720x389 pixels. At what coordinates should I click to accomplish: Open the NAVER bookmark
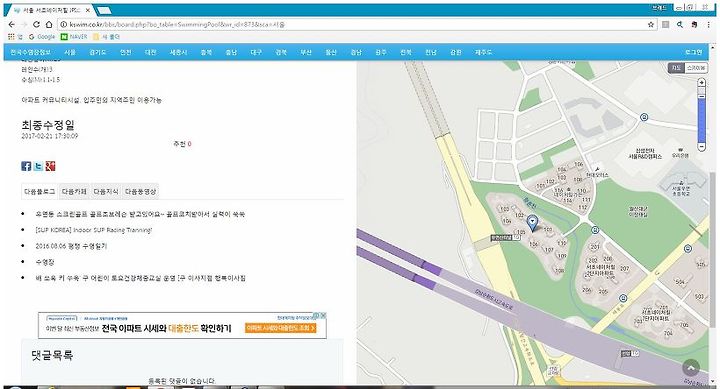click(x=74, y=37)
